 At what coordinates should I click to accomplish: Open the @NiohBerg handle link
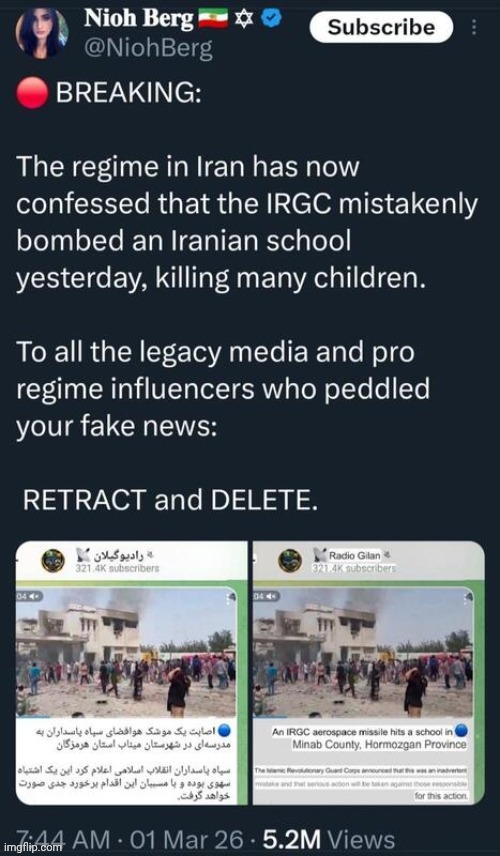click(147, 50)
